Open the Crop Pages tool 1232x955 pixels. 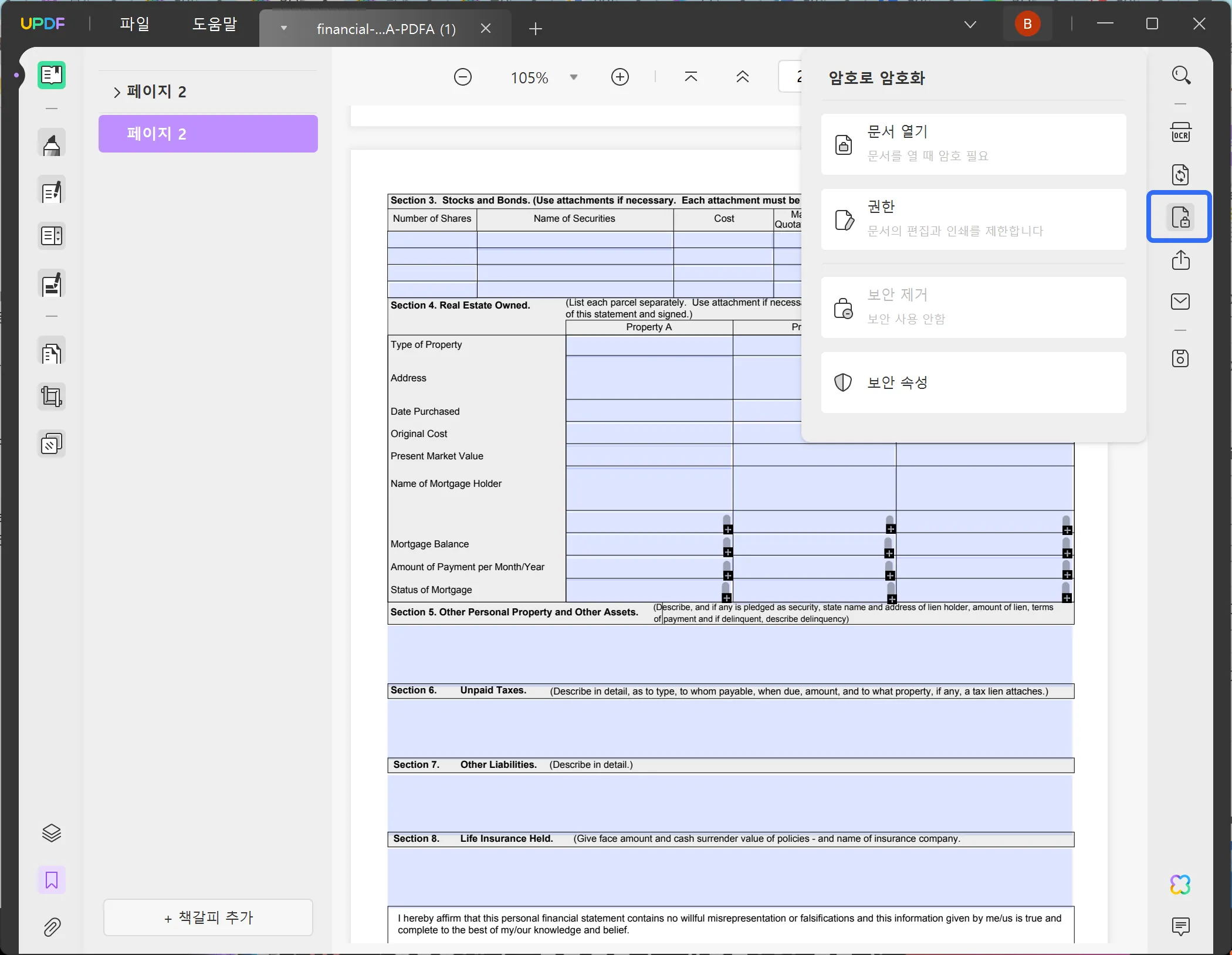(52, 397)
